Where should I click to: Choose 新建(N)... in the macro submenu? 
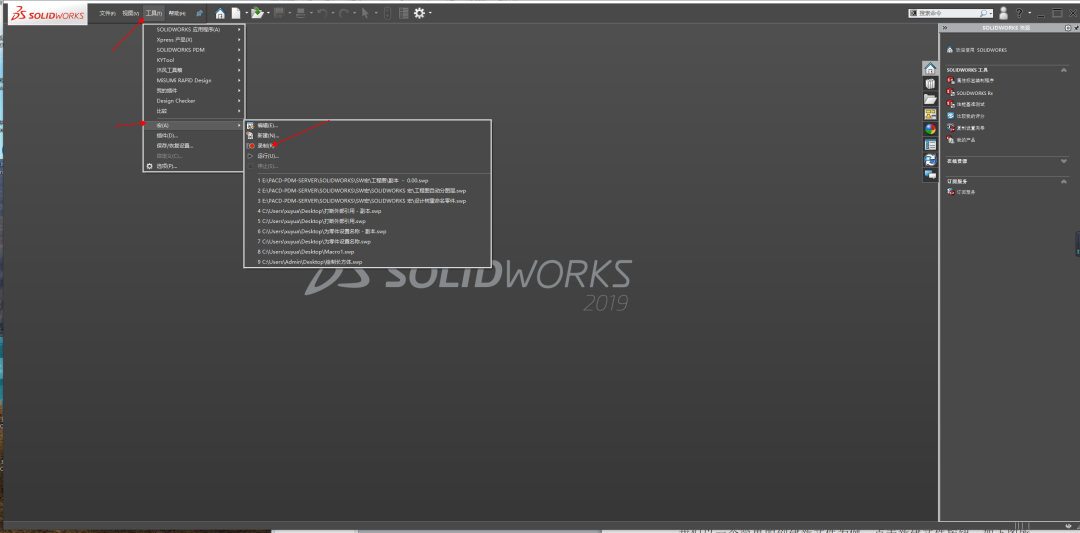coord(368,136)
